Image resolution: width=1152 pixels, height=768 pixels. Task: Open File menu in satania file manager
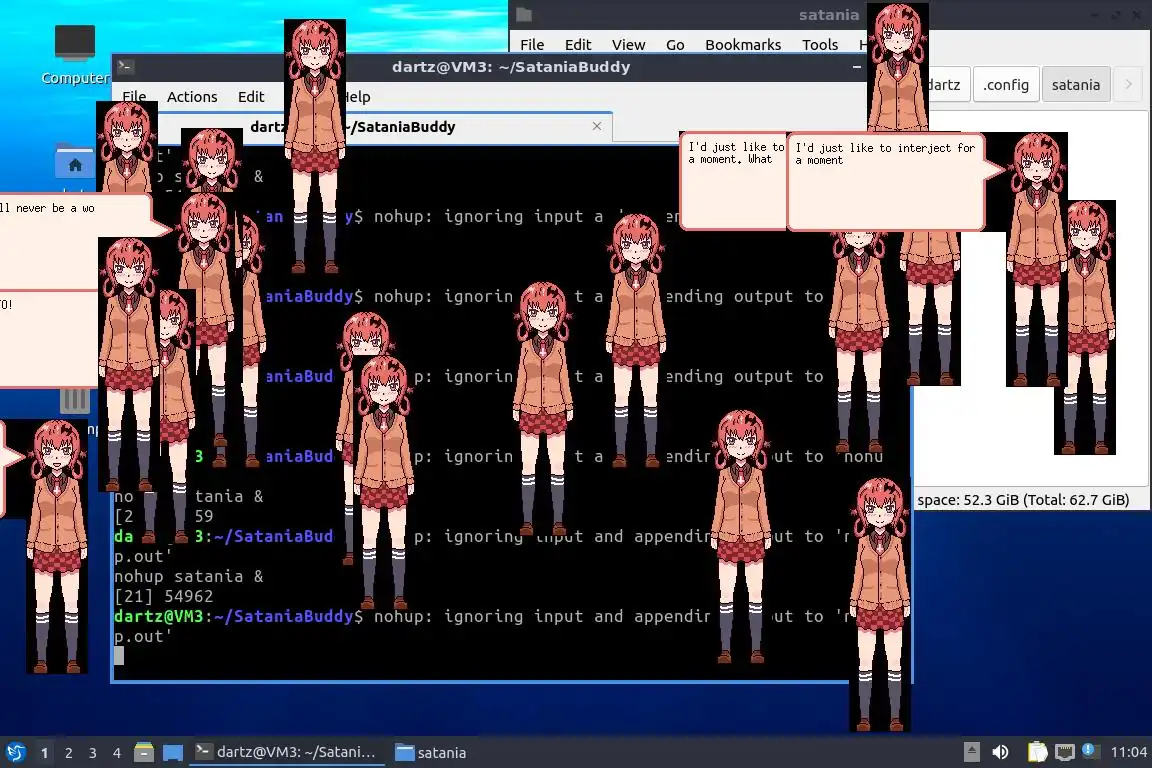(532, 45)
